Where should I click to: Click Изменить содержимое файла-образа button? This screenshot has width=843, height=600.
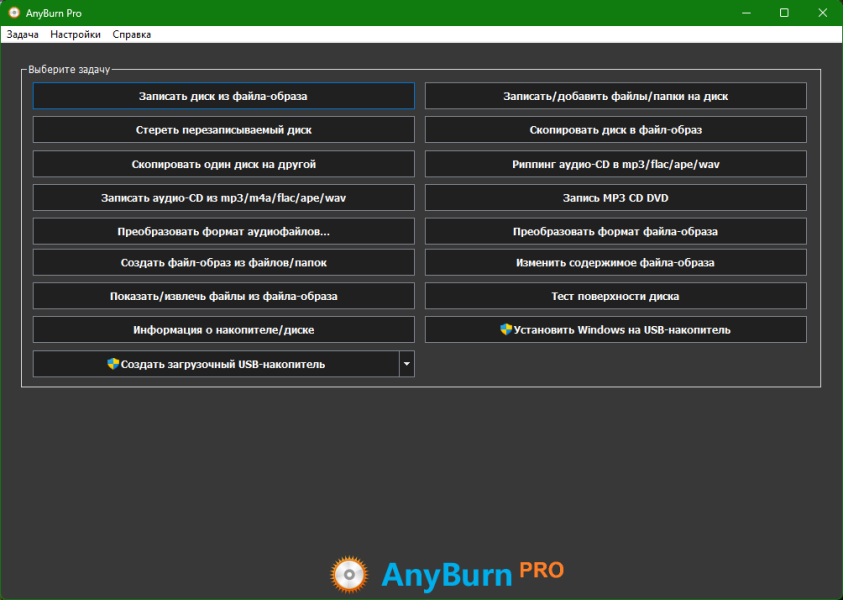(615, 263)
